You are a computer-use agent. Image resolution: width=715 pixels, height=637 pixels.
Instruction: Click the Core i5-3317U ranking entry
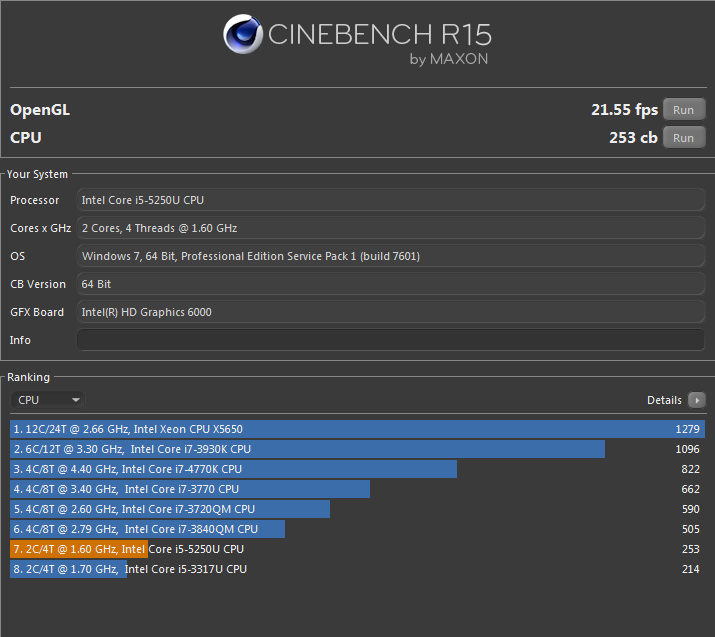(69, 569)
